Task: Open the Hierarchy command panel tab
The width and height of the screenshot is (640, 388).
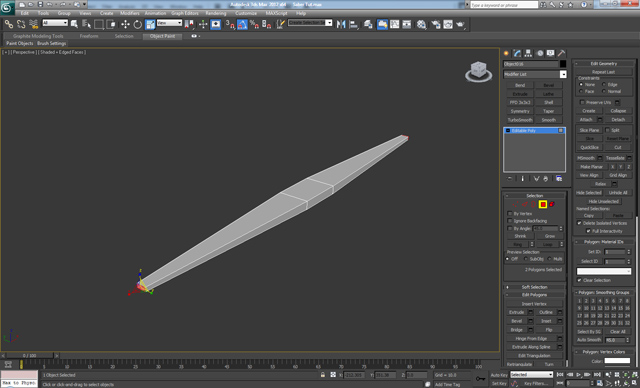Action: 529,53
